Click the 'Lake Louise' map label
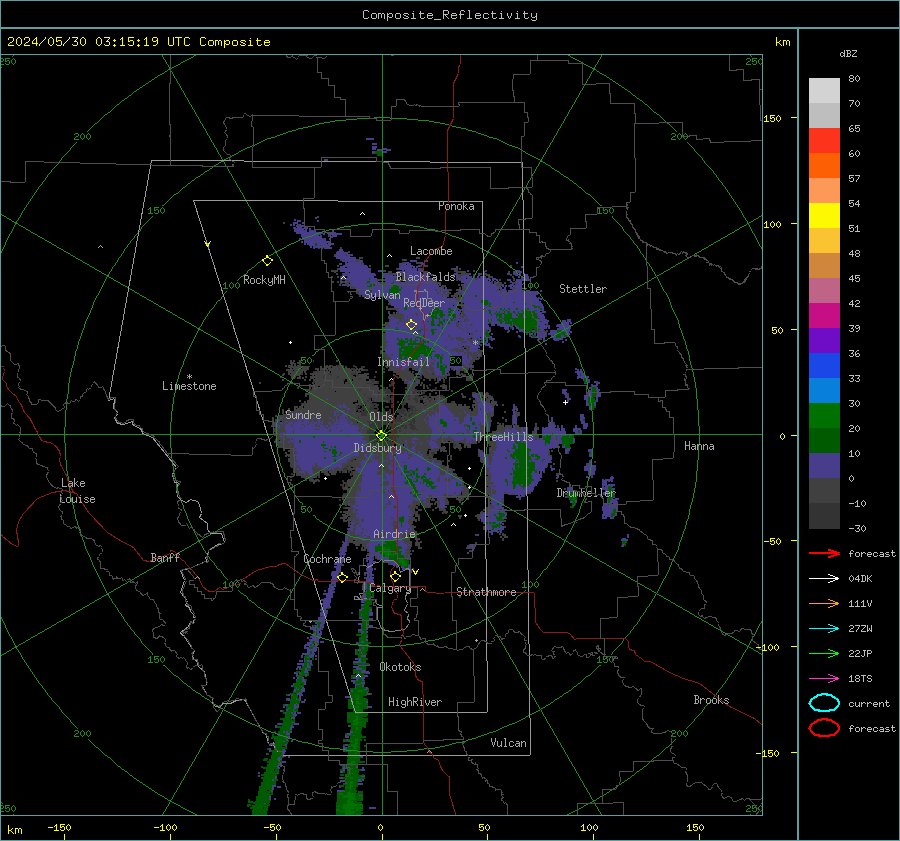The image size is (900, 841). [77, 491]
